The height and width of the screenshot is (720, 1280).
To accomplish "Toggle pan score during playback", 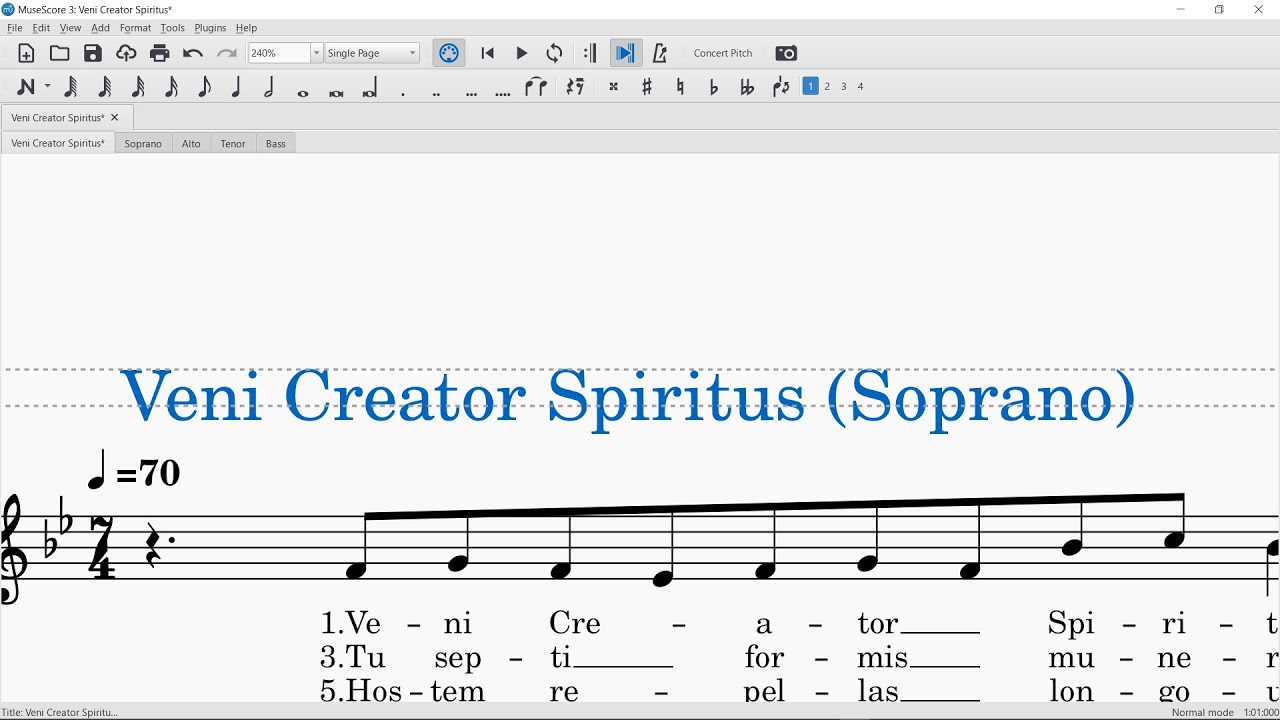I will coord(626,53).
